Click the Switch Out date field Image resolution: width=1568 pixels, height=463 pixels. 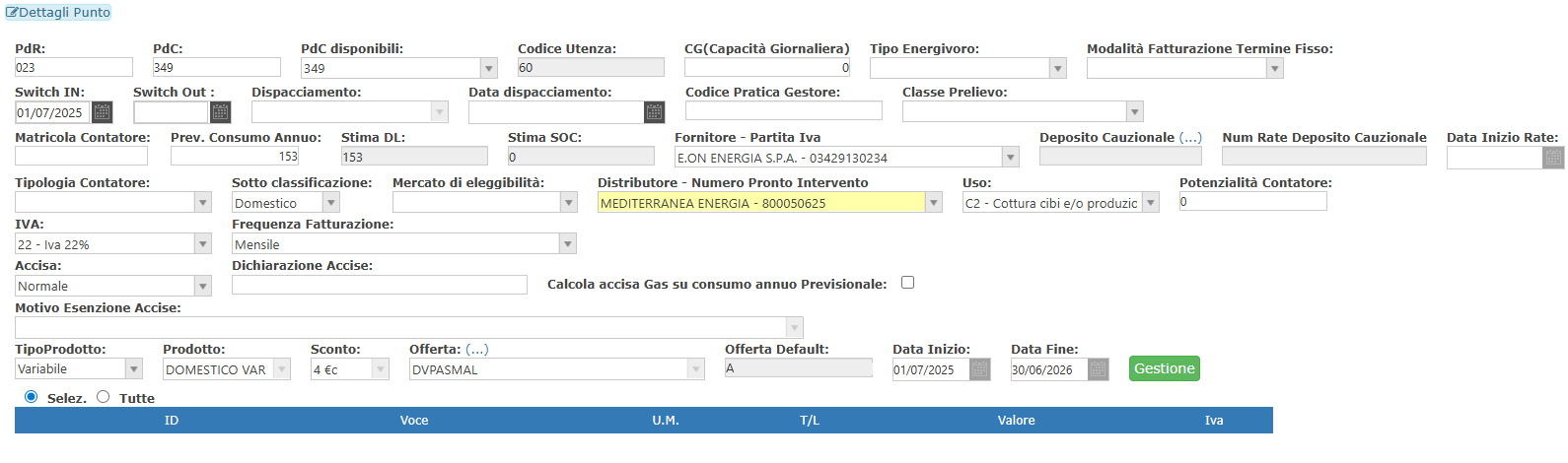pos(172,112)
